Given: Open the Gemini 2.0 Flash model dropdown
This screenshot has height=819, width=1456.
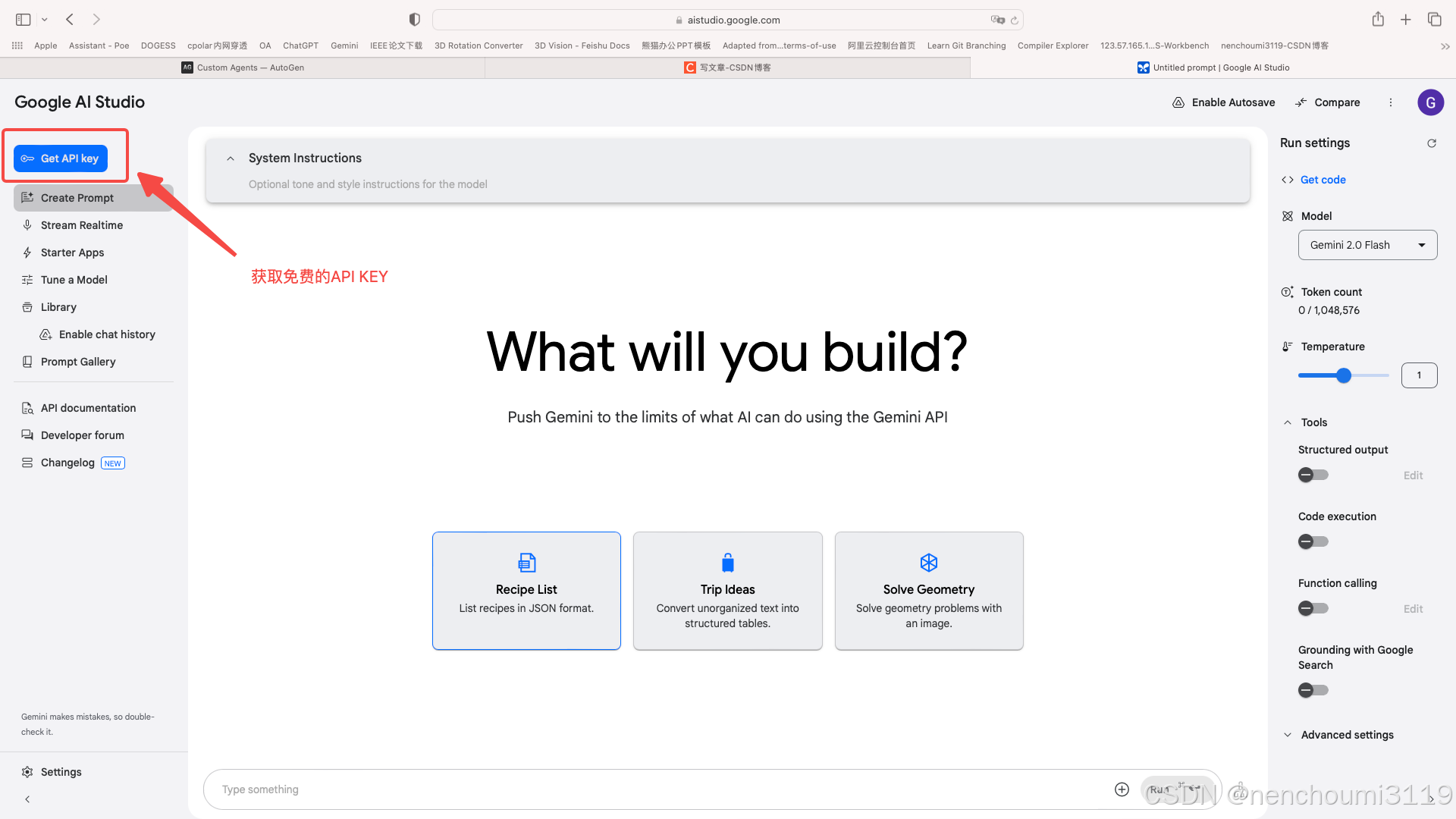Looking at the screenshot, I should pyautogui.click(x=1367, y=245).
